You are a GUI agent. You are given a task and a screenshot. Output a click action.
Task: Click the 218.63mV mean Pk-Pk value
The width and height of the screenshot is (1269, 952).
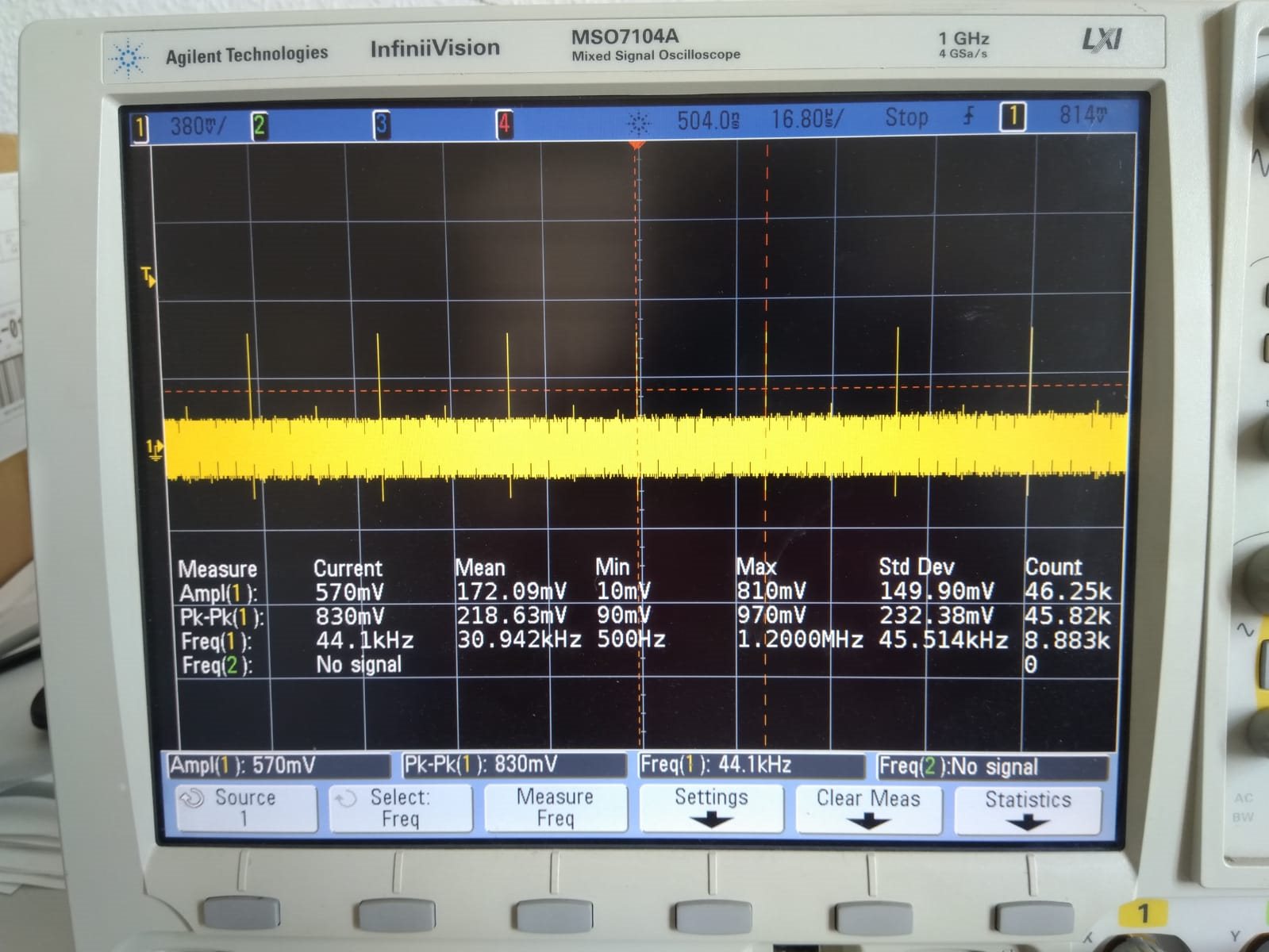pos(511,616)
